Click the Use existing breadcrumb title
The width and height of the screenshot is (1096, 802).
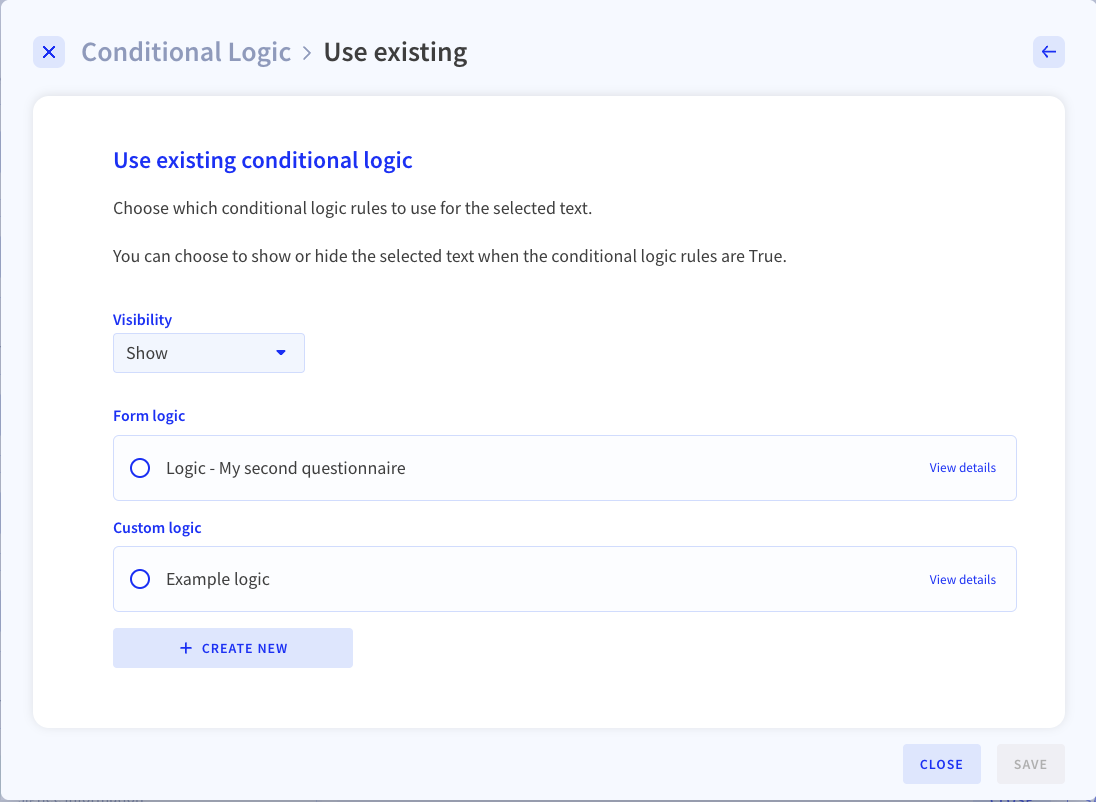pyautogui.click(x=396, y=52)
